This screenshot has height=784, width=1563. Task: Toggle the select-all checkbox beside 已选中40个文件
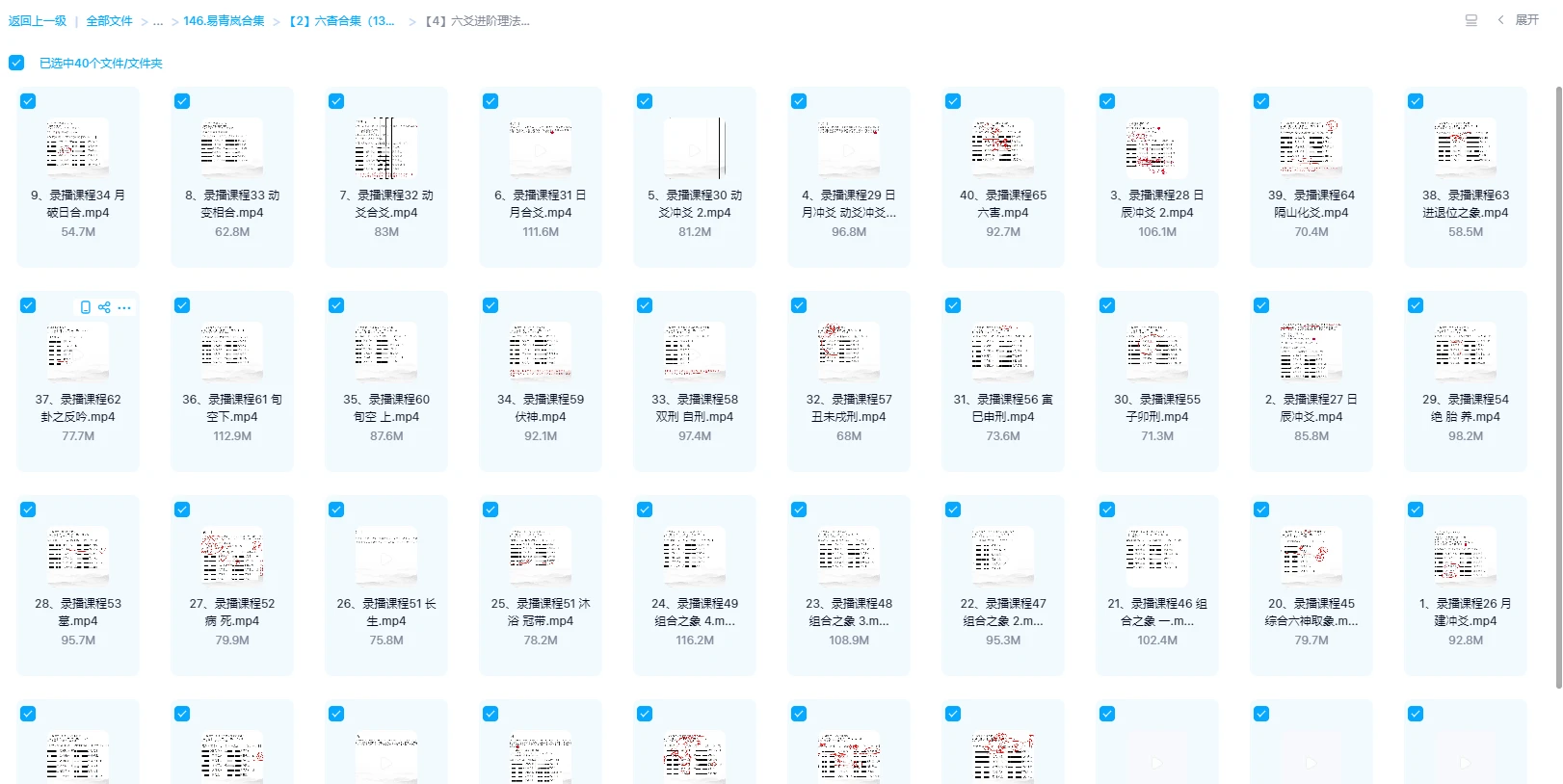pos(16,63)
